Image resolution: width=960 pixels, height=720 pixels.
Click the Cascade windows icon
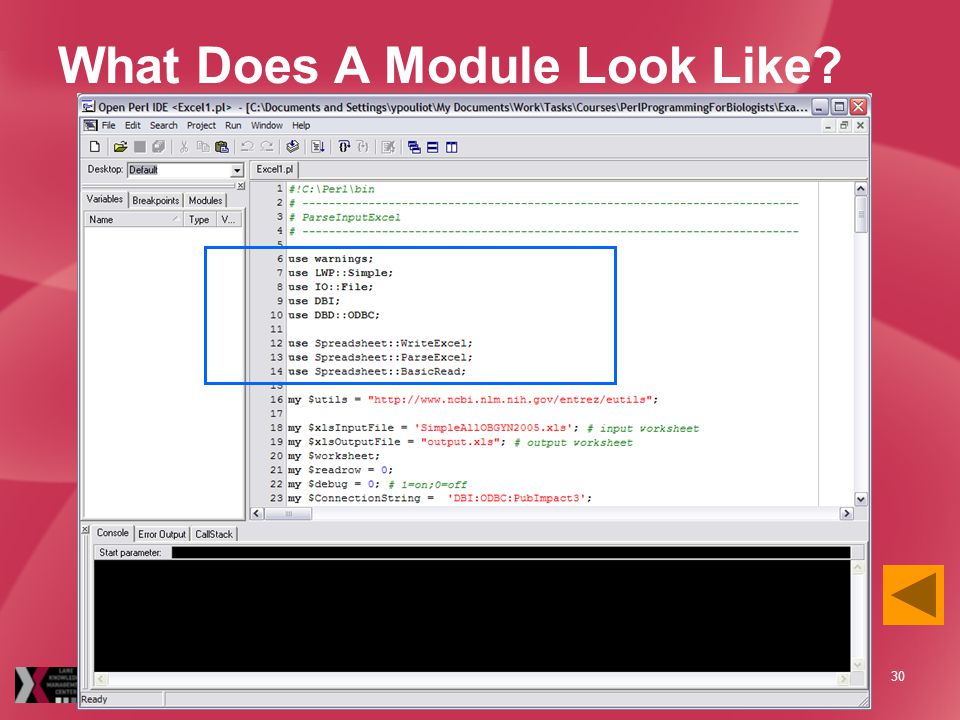click(414, 147)
